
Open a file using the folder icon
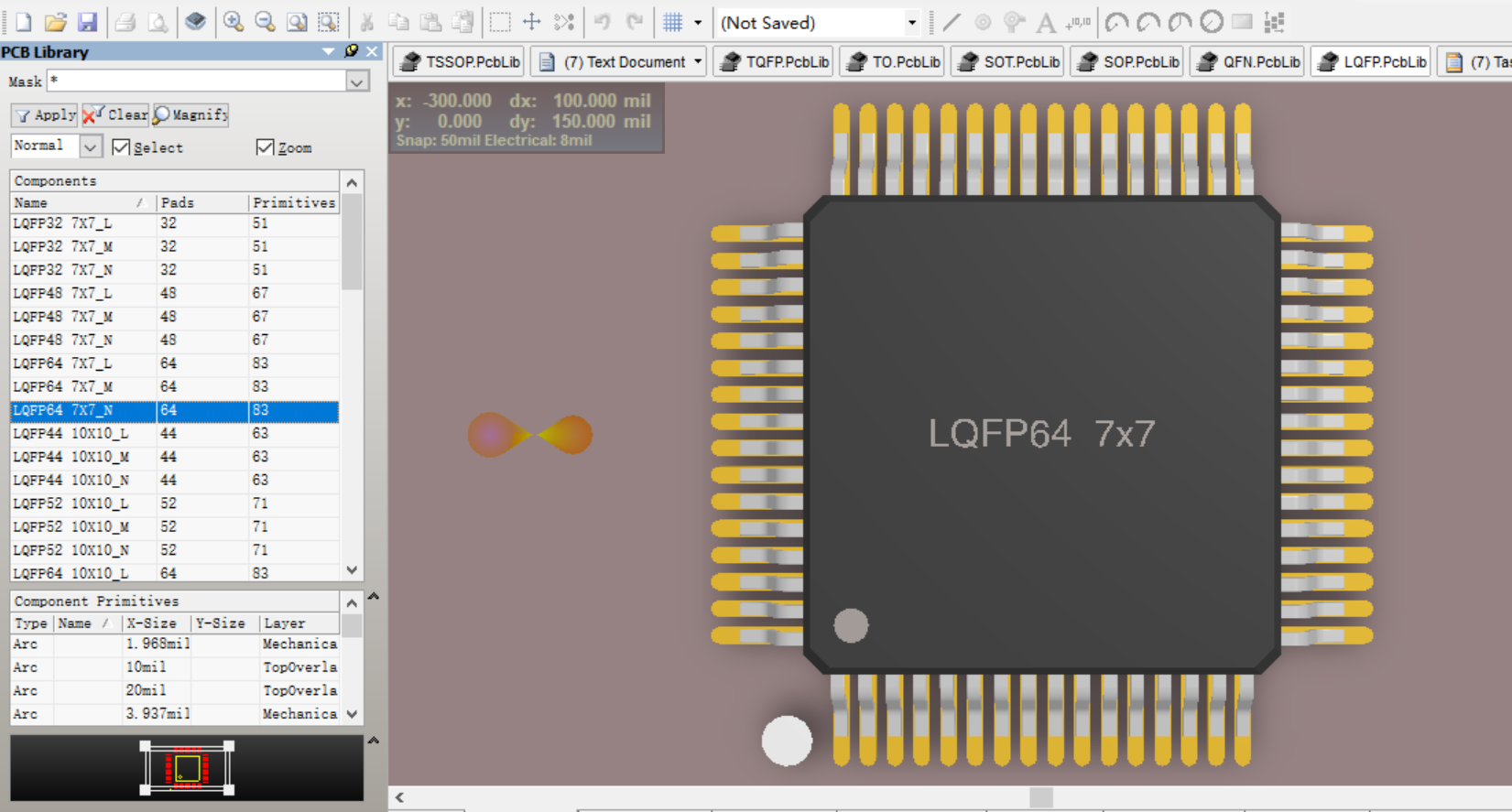tap(56, 22)
